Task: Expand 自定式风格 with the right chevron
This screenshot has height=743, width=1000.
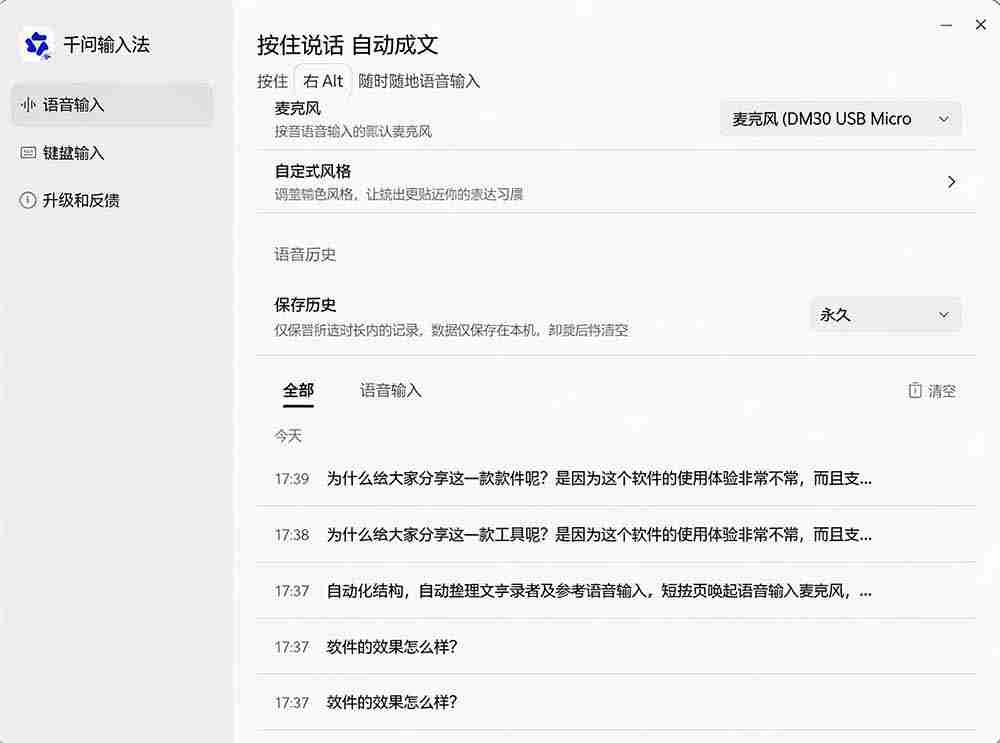Action: (x=951, y=182)
